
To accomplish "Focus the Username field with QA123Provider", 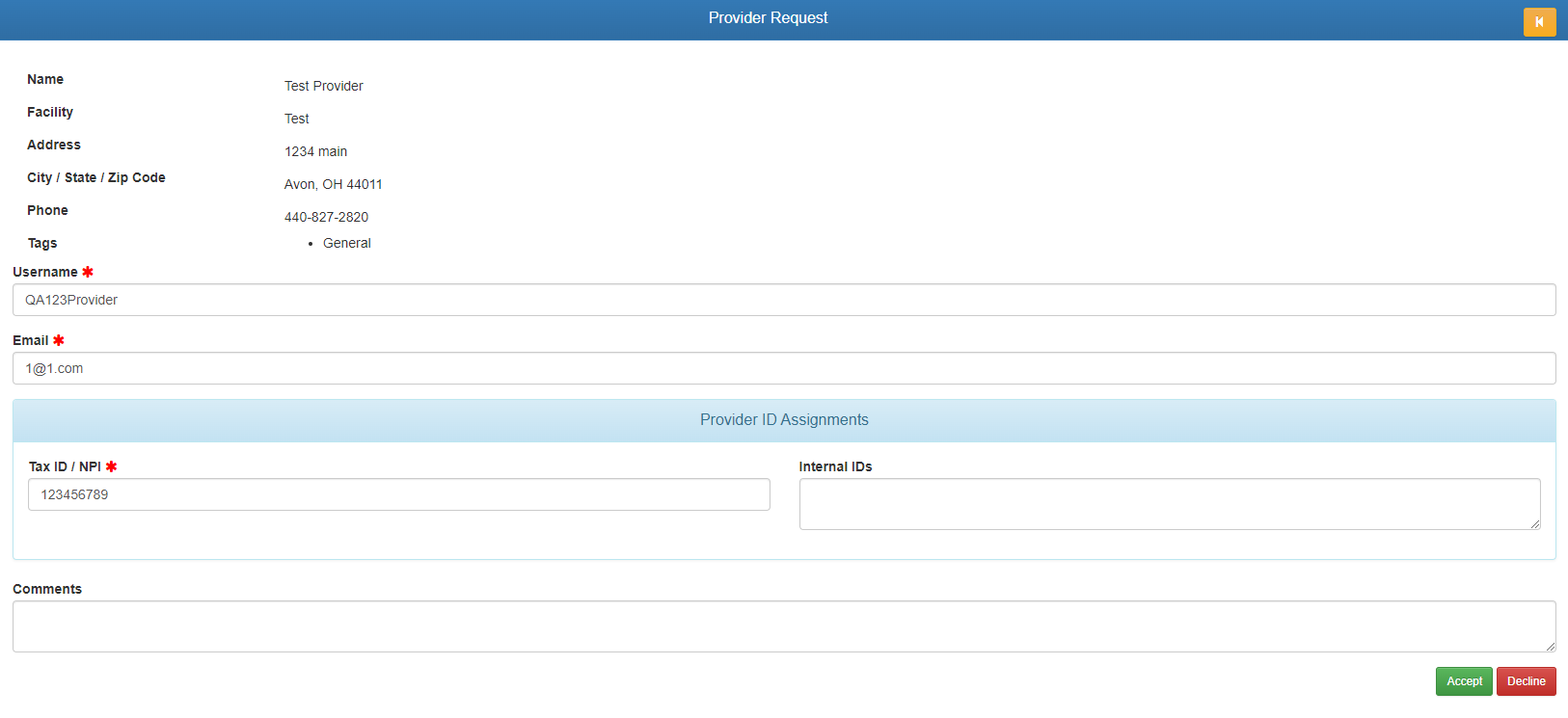I will (x=783, y=300).
